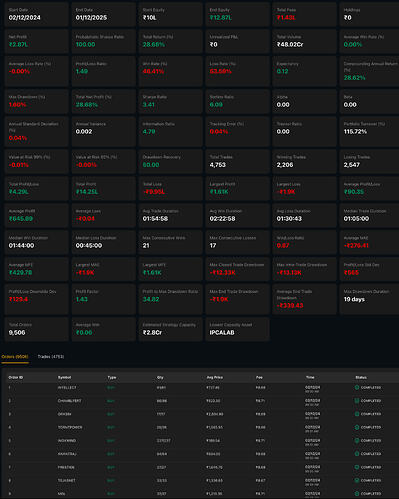This screenshot has width=399, height=499.
Task: Click the Fee column header
Action: click(x=259, y=377)
